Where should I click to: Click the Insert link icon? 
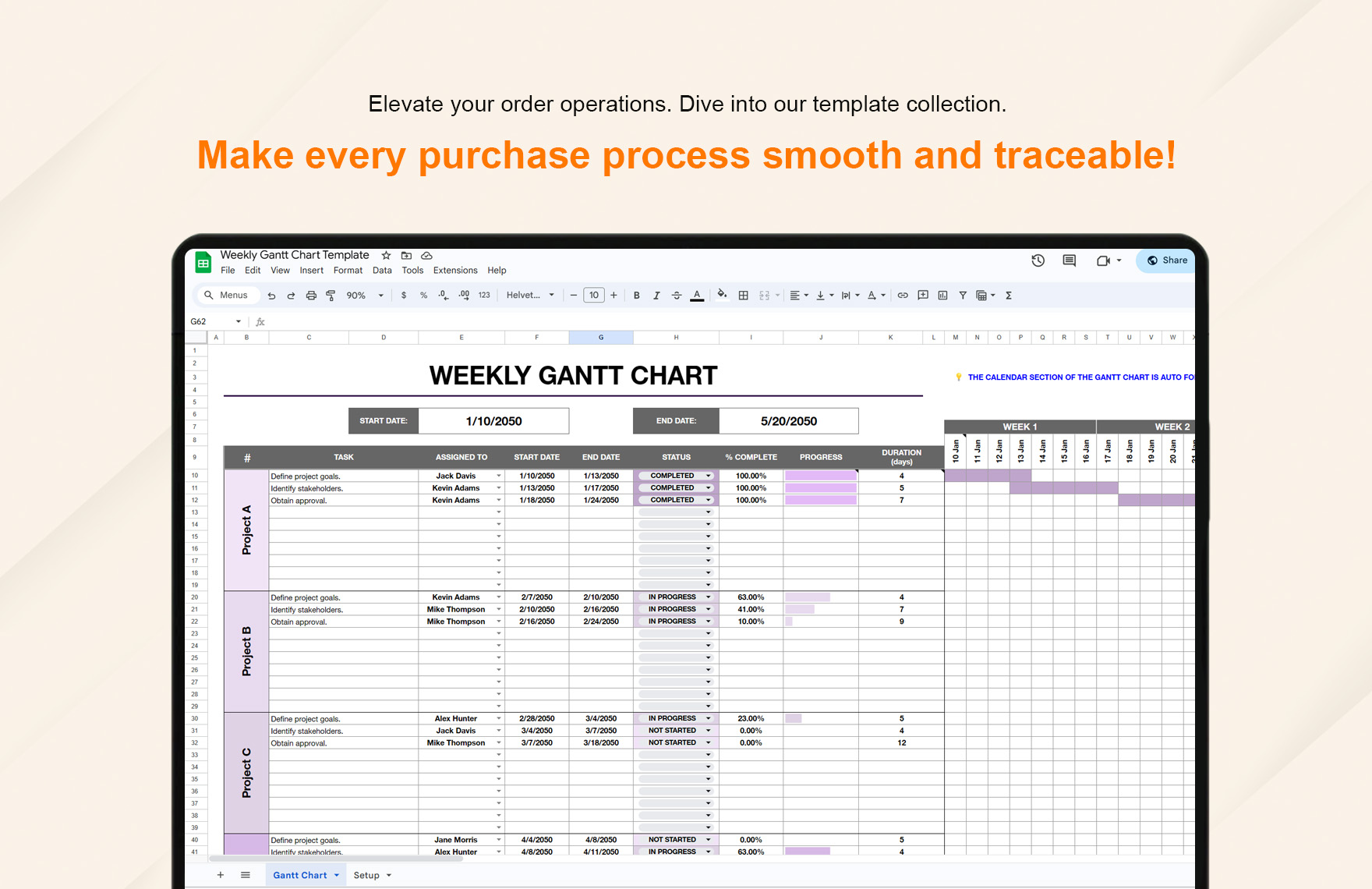(903, 296)
